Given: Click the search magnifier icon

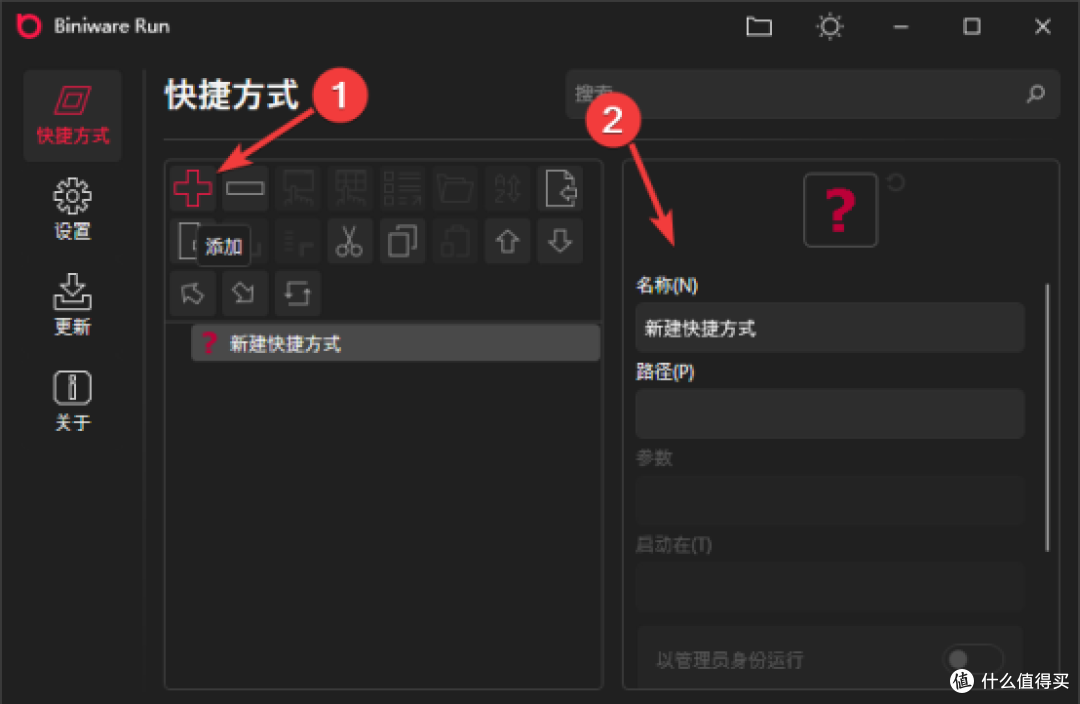Looking at the screenshot, I should [1035, 94].
